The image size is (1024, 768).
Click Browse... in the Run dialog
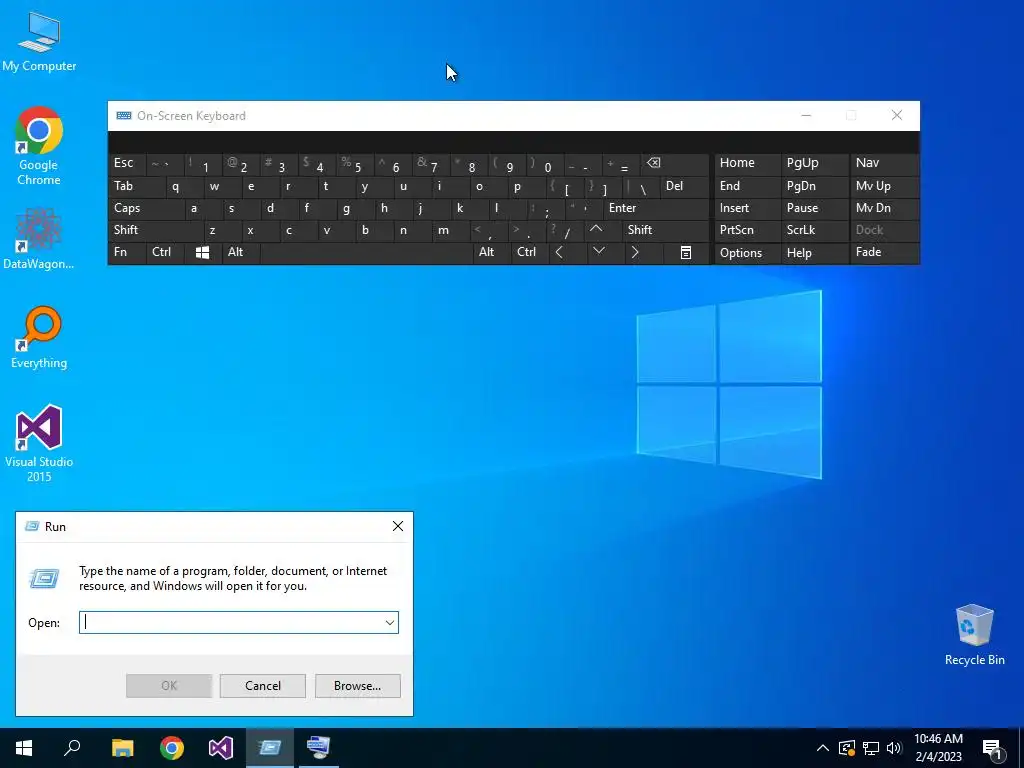[357, 686]
